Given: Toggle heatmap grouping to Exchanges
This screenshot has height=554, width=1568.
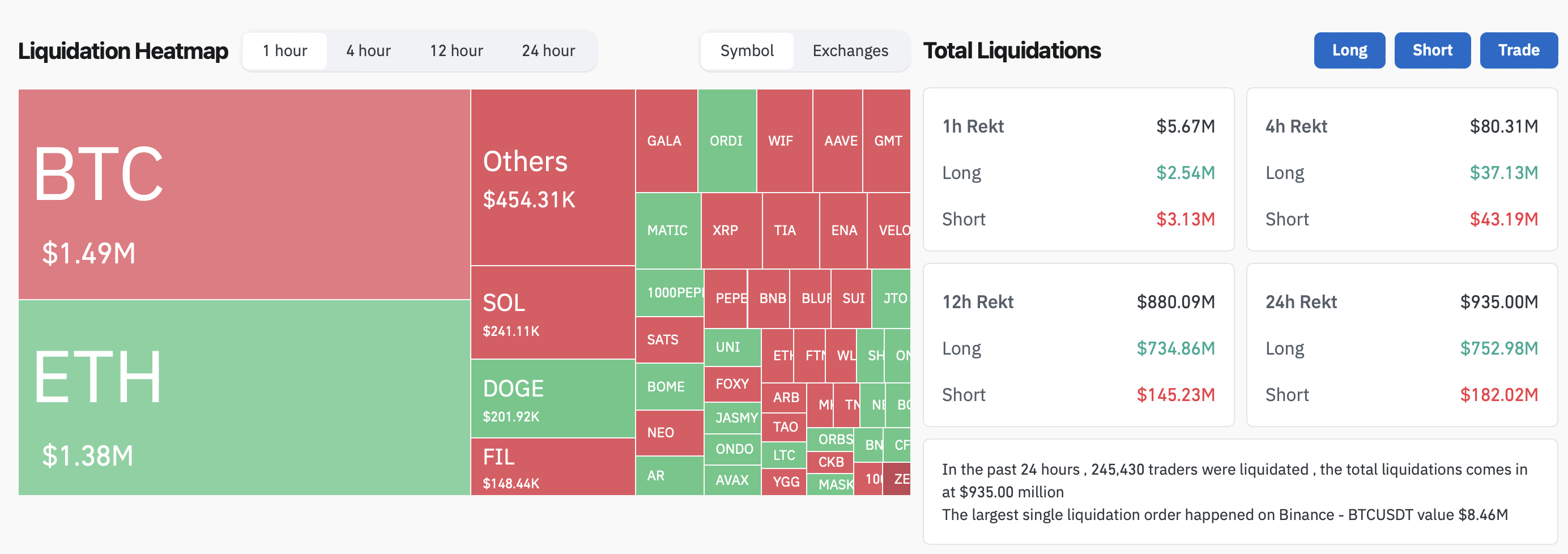Looking at the screenshot, I should click(x=850, y=50).
